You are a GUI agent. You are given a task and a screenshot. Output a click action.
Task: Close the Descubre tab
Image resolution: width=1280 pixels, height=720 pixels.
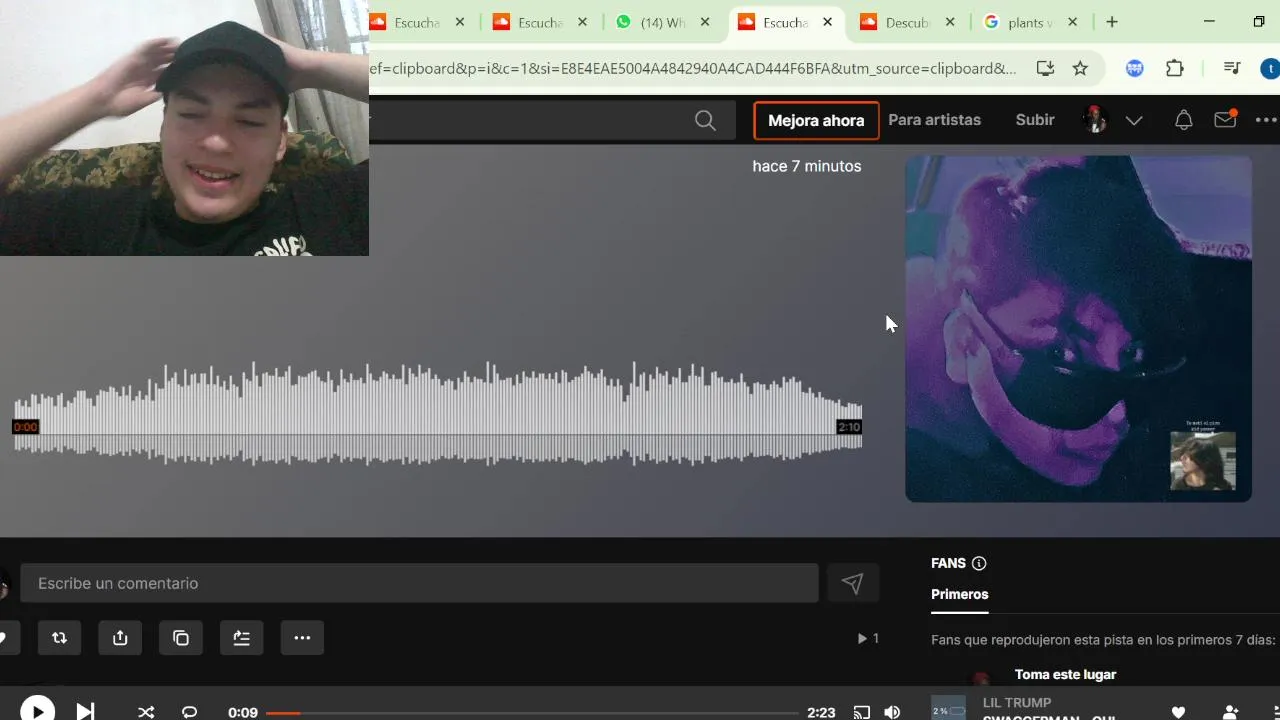tap(950, 22)
